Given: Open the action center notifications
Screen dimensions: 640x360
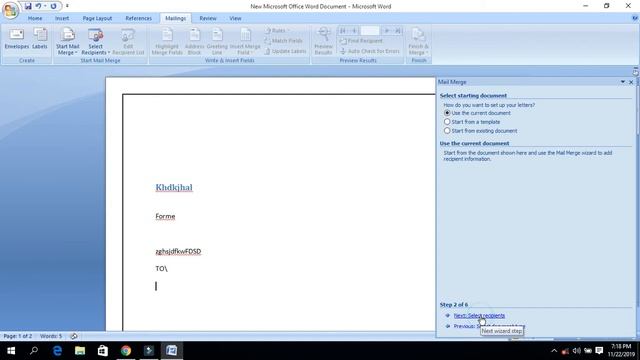Looking at the screenshot, I should [x=599, y=351].
